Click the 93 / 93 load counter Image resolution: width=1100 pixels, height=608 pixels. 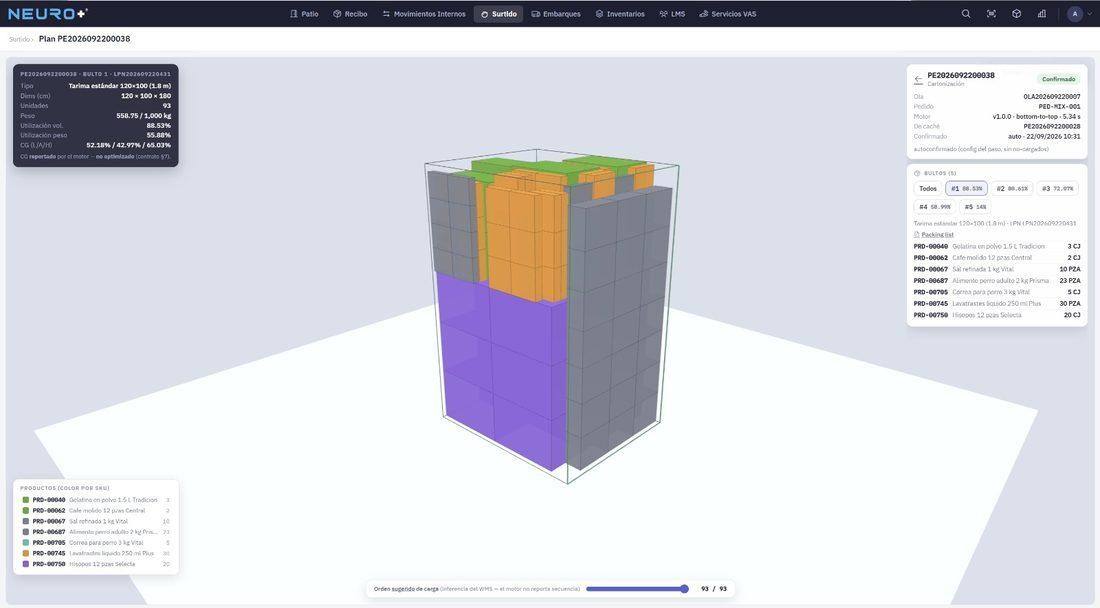[x=713, y=589]
